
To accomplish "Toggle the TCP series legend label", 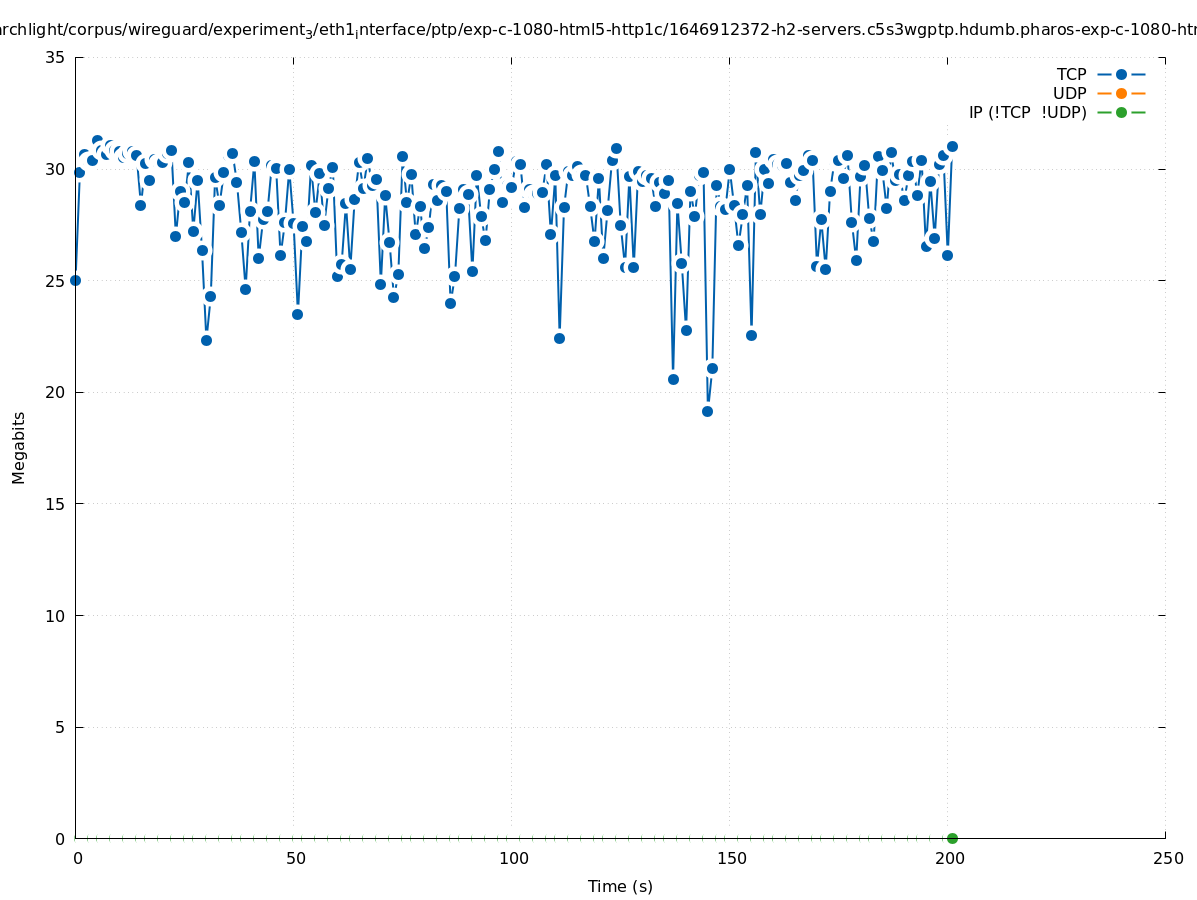I will coord(1071,74).
